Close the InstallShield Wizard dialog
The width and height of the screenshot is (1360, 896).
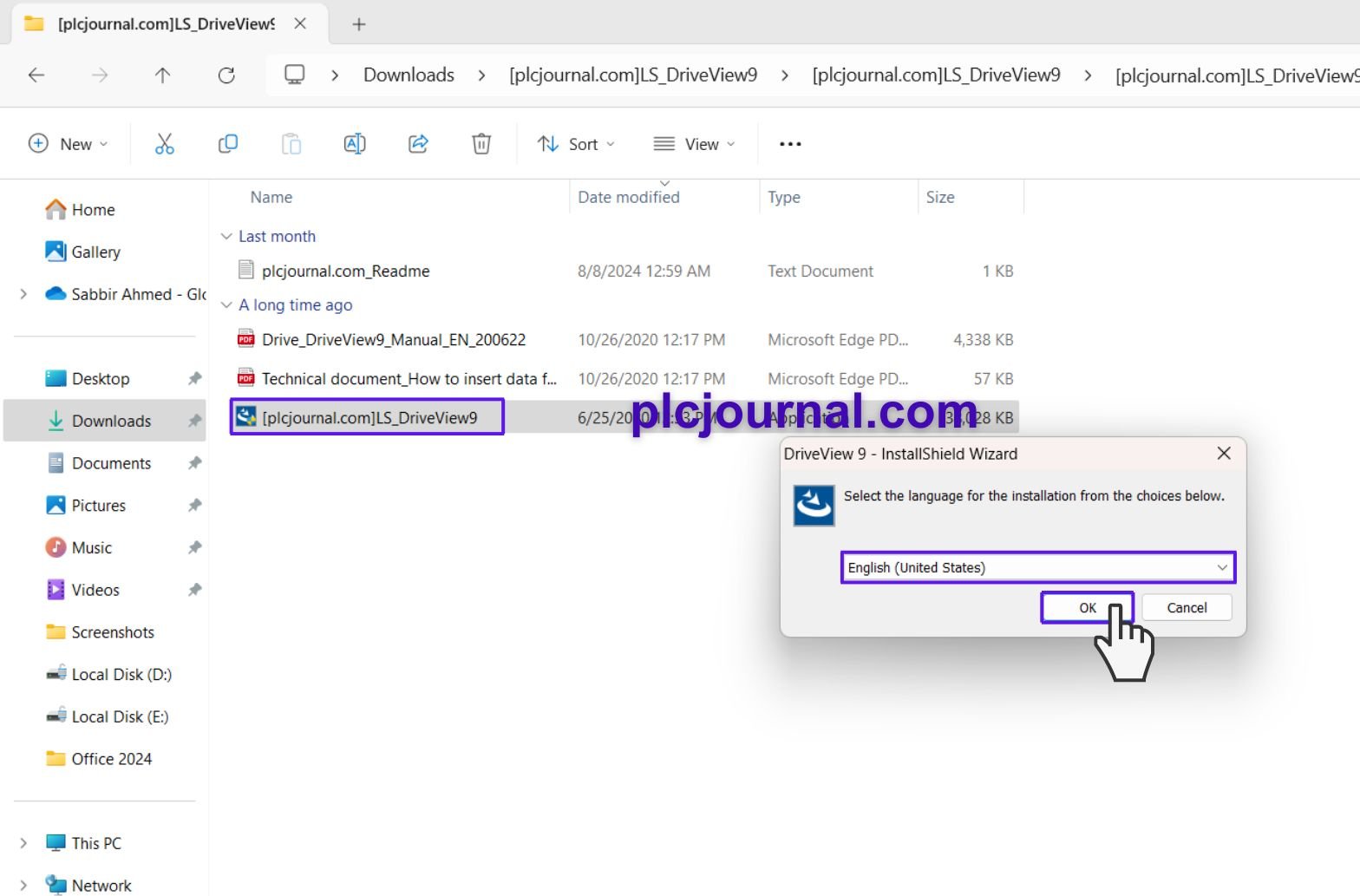pyautogui.click(x=1224, y=454)
